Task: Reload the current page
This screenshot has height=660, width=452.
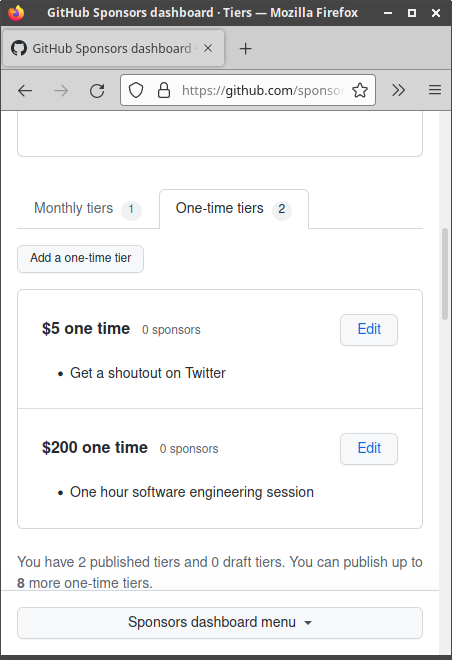Action: click(x=97, y=90)
